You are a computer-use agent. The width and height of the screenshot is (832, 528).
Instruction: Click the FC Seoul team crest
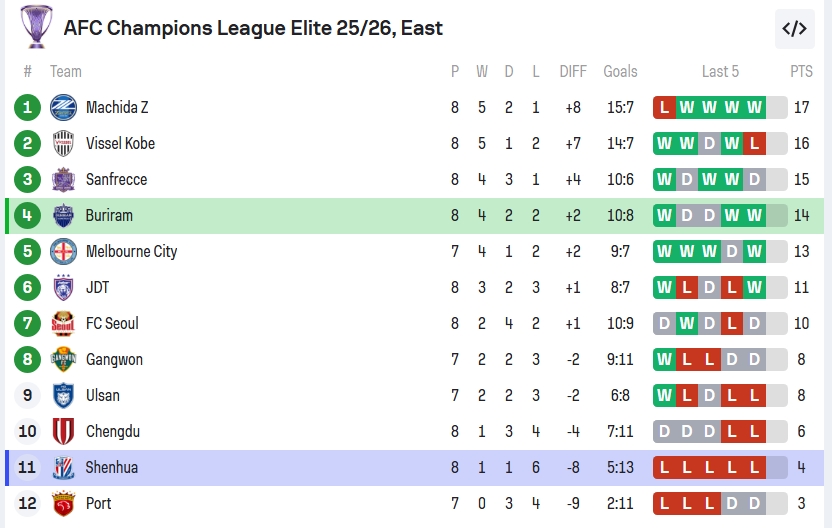(63, 323)
